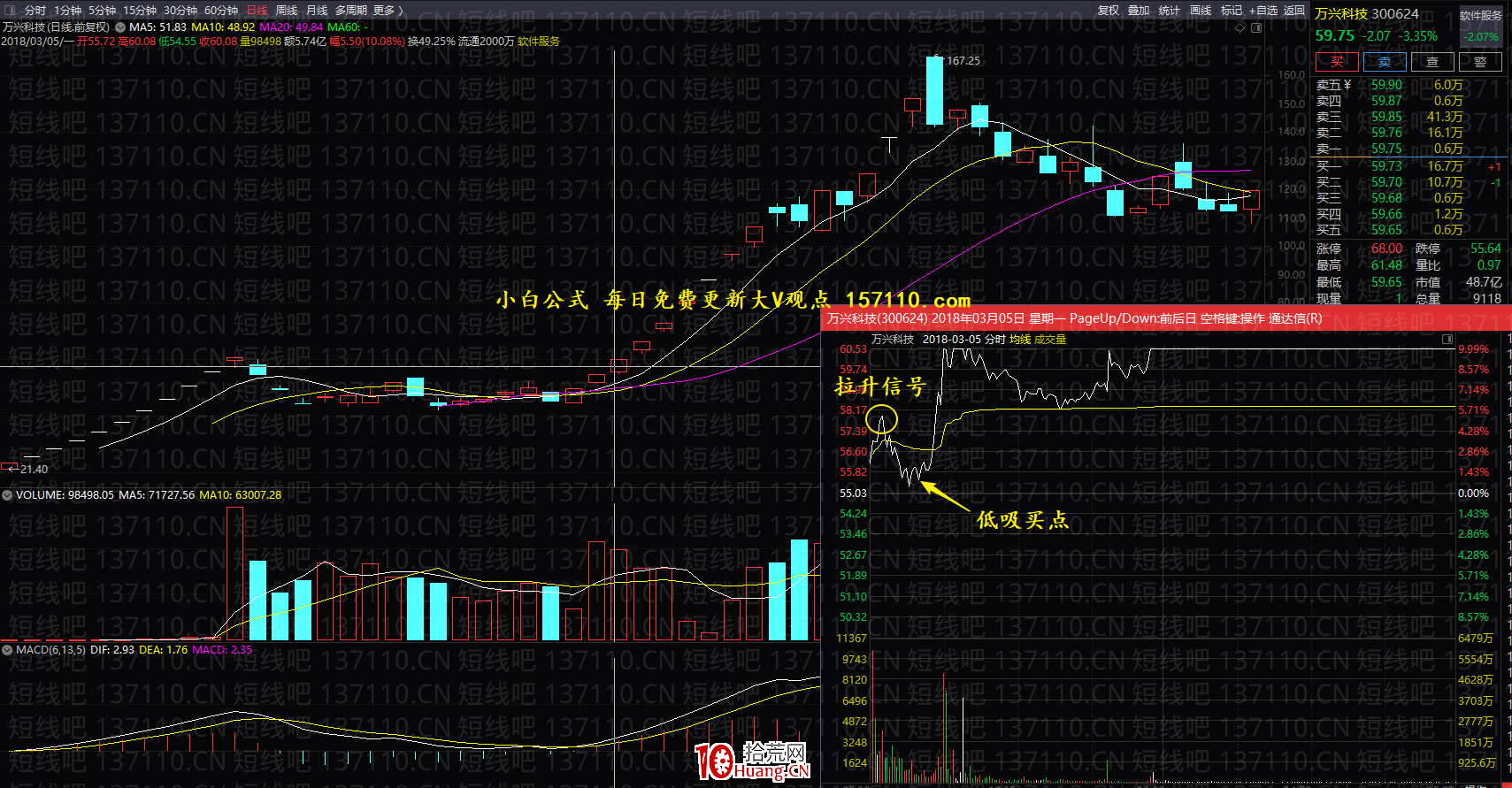Open the 统计 statistics tool
The image size is (1512, 788).
pos(1170,11)
